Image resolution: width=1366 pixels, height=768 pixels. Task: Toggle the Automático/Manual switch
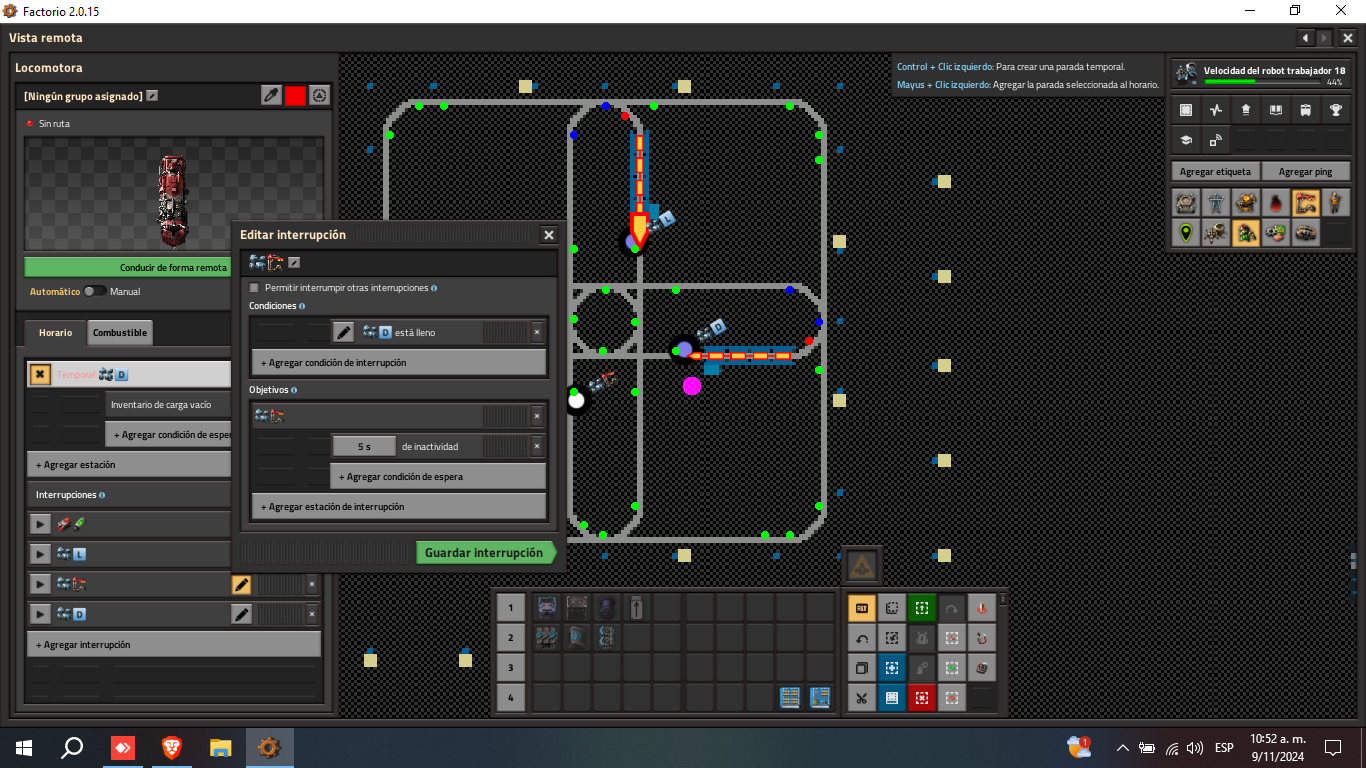[95, 291]
